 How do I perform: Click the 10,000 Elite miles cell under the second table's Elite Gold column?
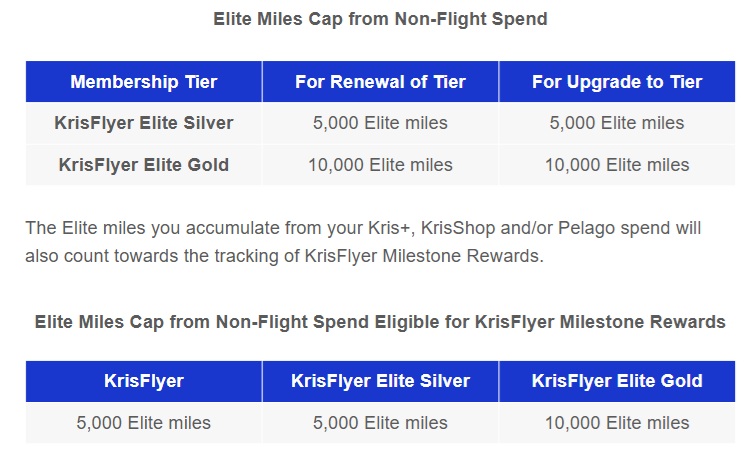pyautogui.click(x=617, y=423)
